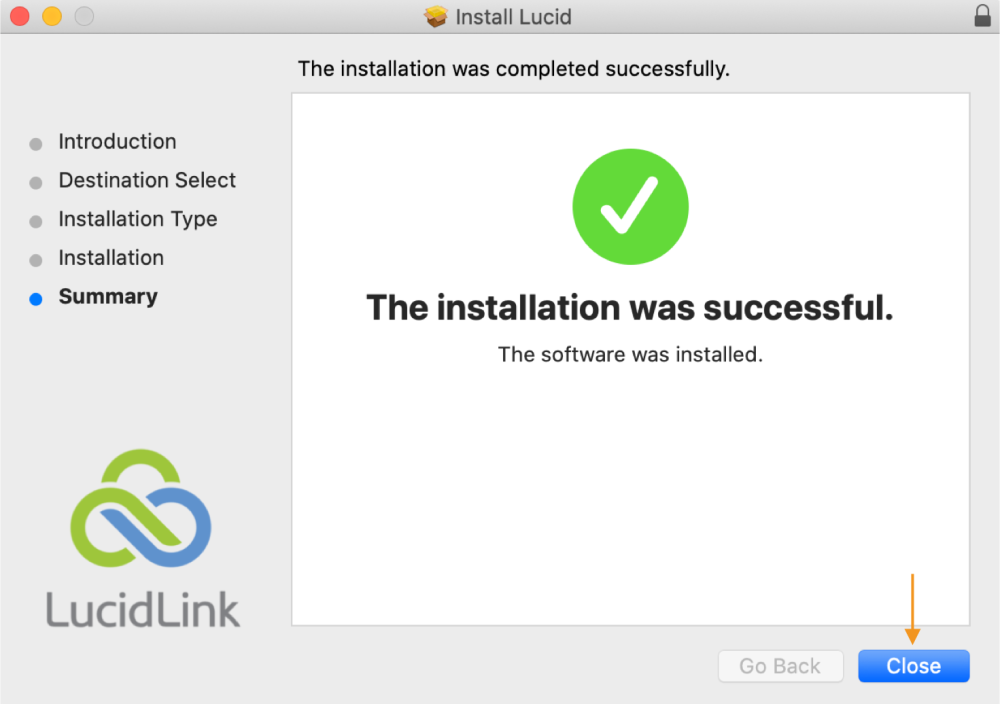Click the green checkmark success icon
Screen dimensions: 1000x704
pyautogui.click(x=630, y=206)
